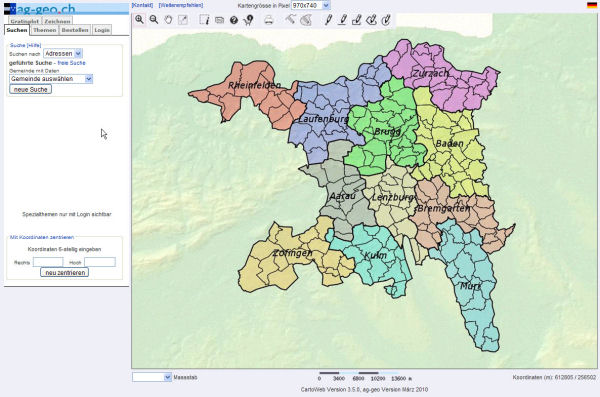600x397 pixels.
Task: Activate the pan hand tool
Action: [168, 20]
